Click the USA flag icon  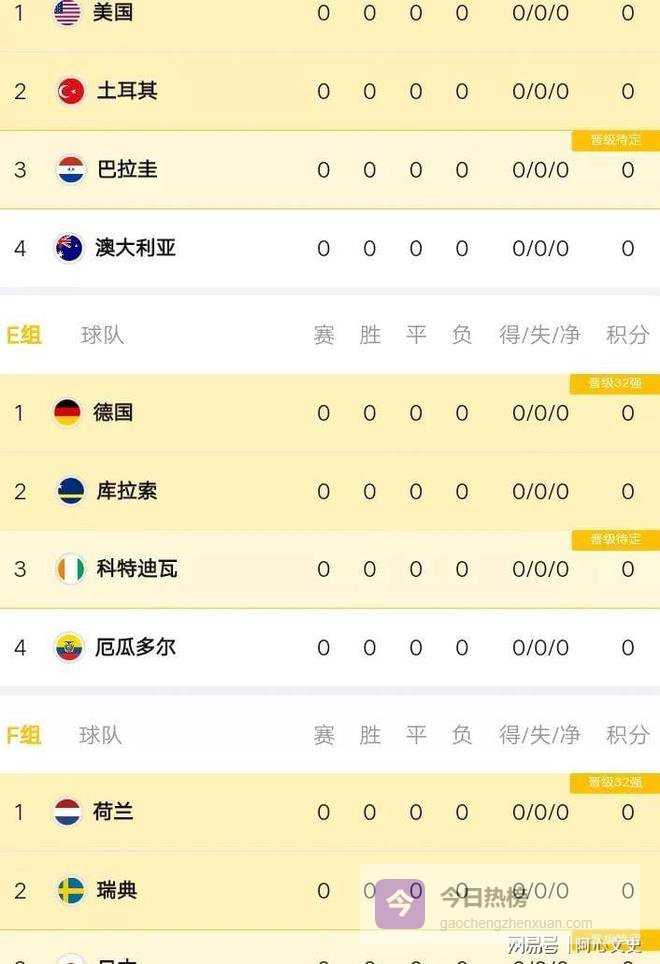pyautogui.click(x=67, y=13)
